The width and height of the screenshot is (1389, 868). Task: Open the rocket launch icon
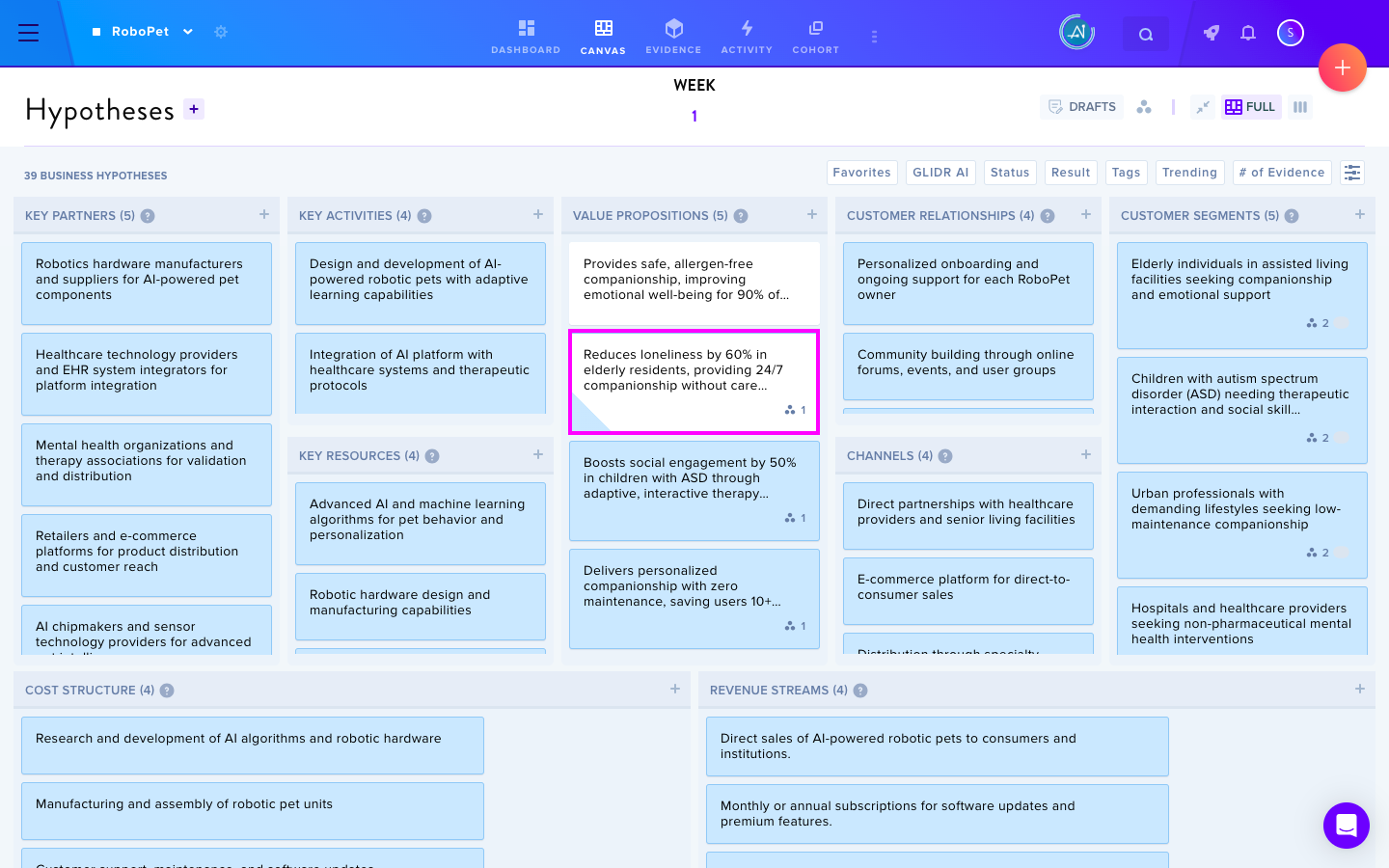[x=1212, y=33]
